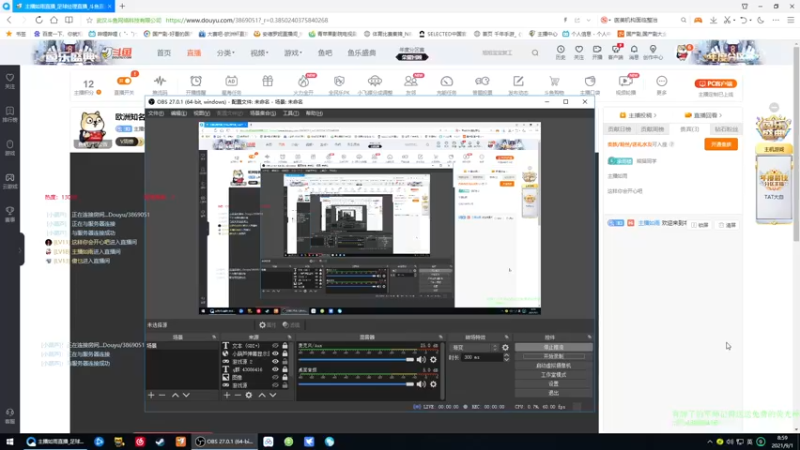Toggle lock on 图像 source

pyautogui.click(x=285, y=378)
